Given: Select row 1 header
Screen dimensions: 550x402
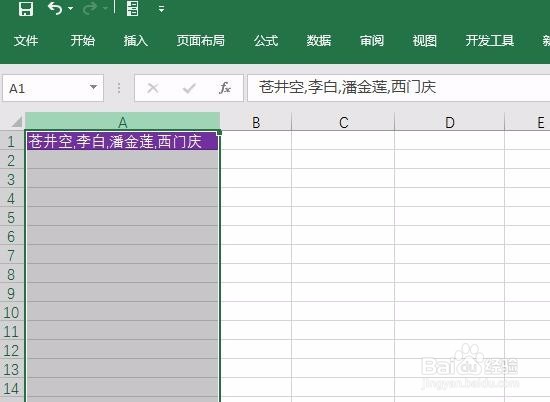Looking at the screenshot, I should [11, 141].
